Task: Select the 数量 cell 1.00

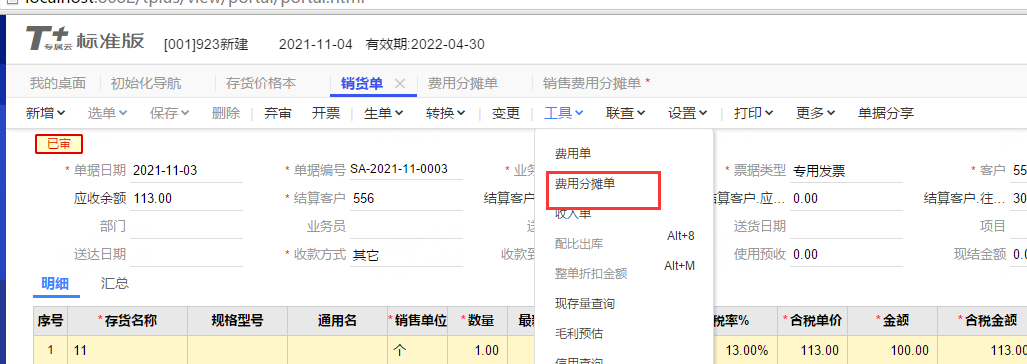Action: pyautogui.click(x=477, y=350)
